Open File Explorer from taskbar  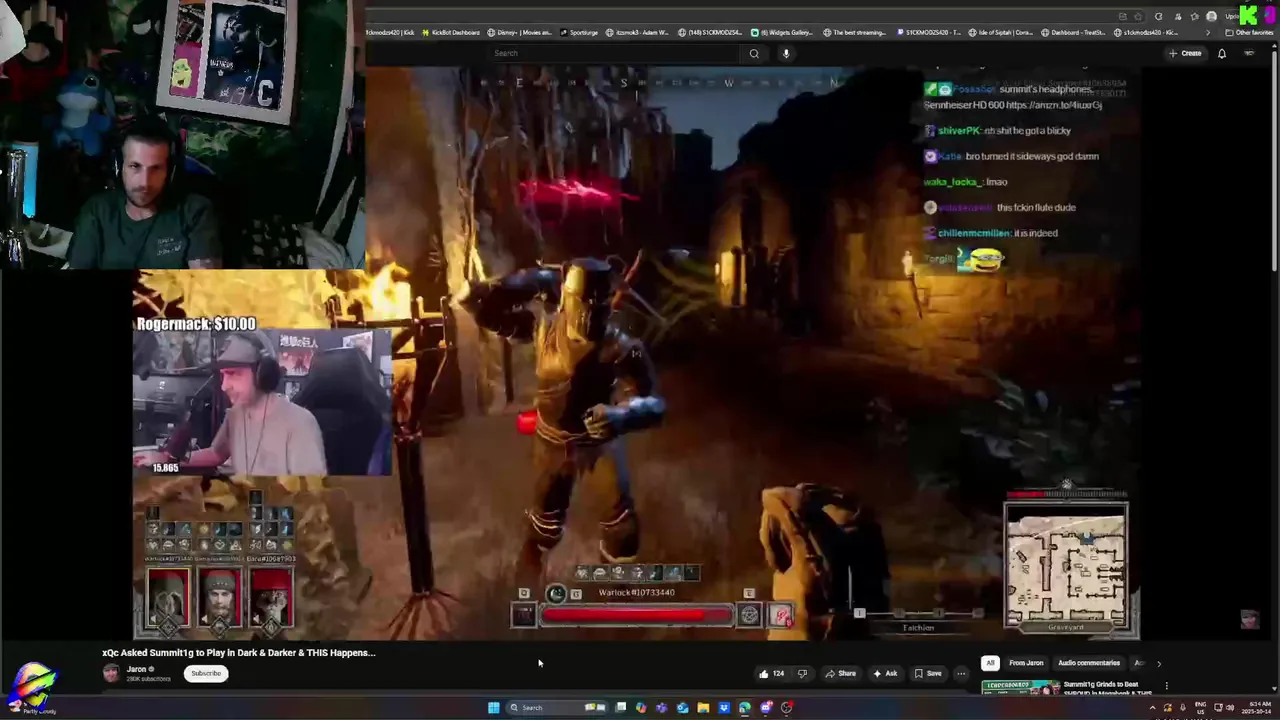point(703,708)
